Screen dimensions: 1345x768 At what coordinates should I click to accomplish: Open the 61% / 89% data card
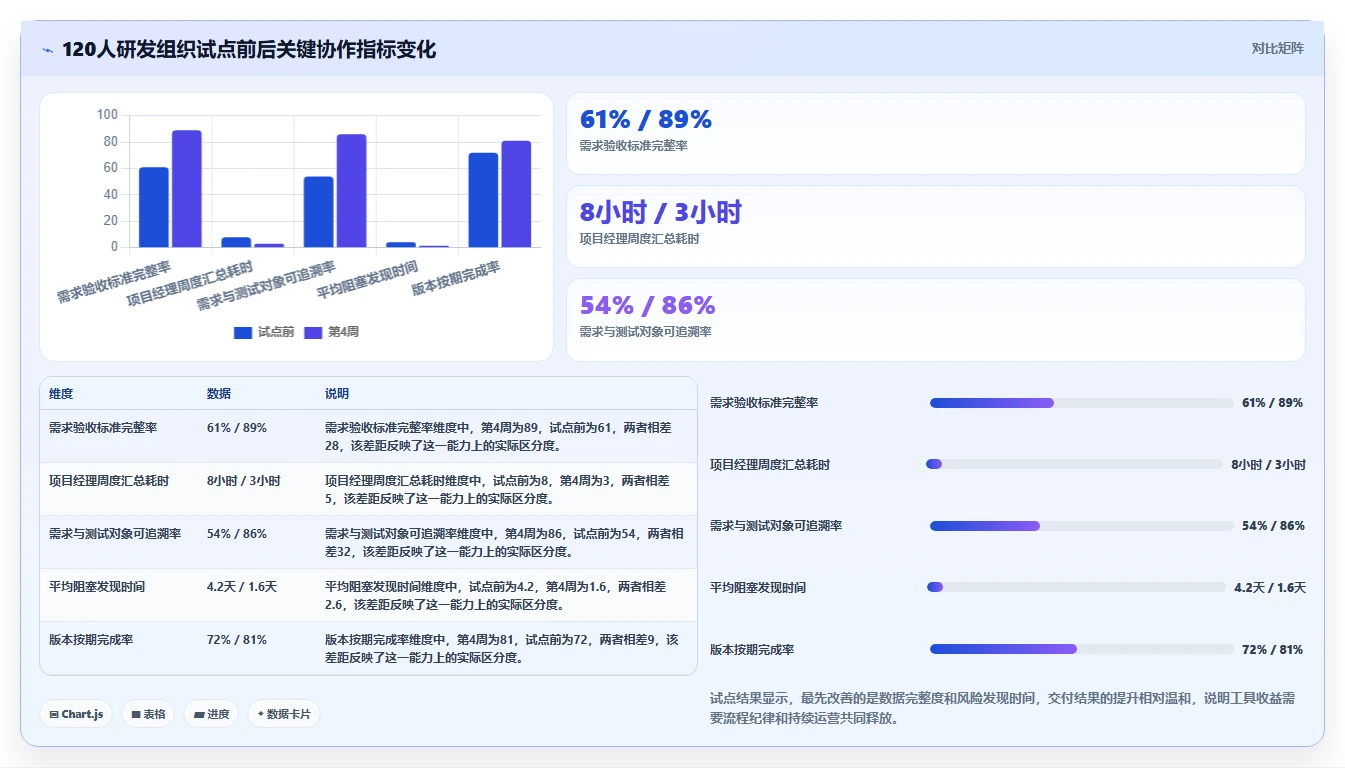[936, 134]
